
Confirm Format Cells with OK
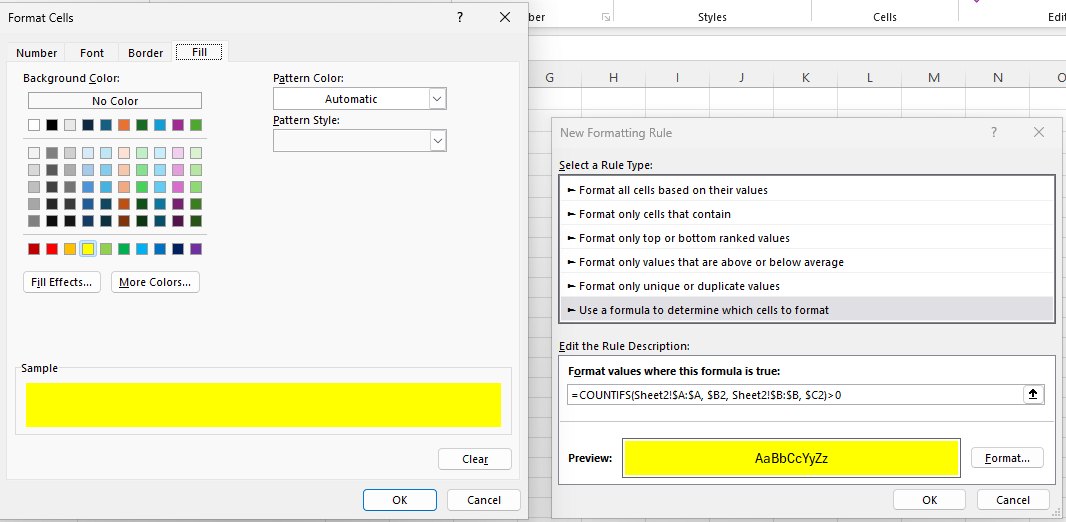(x=400, y=500)
